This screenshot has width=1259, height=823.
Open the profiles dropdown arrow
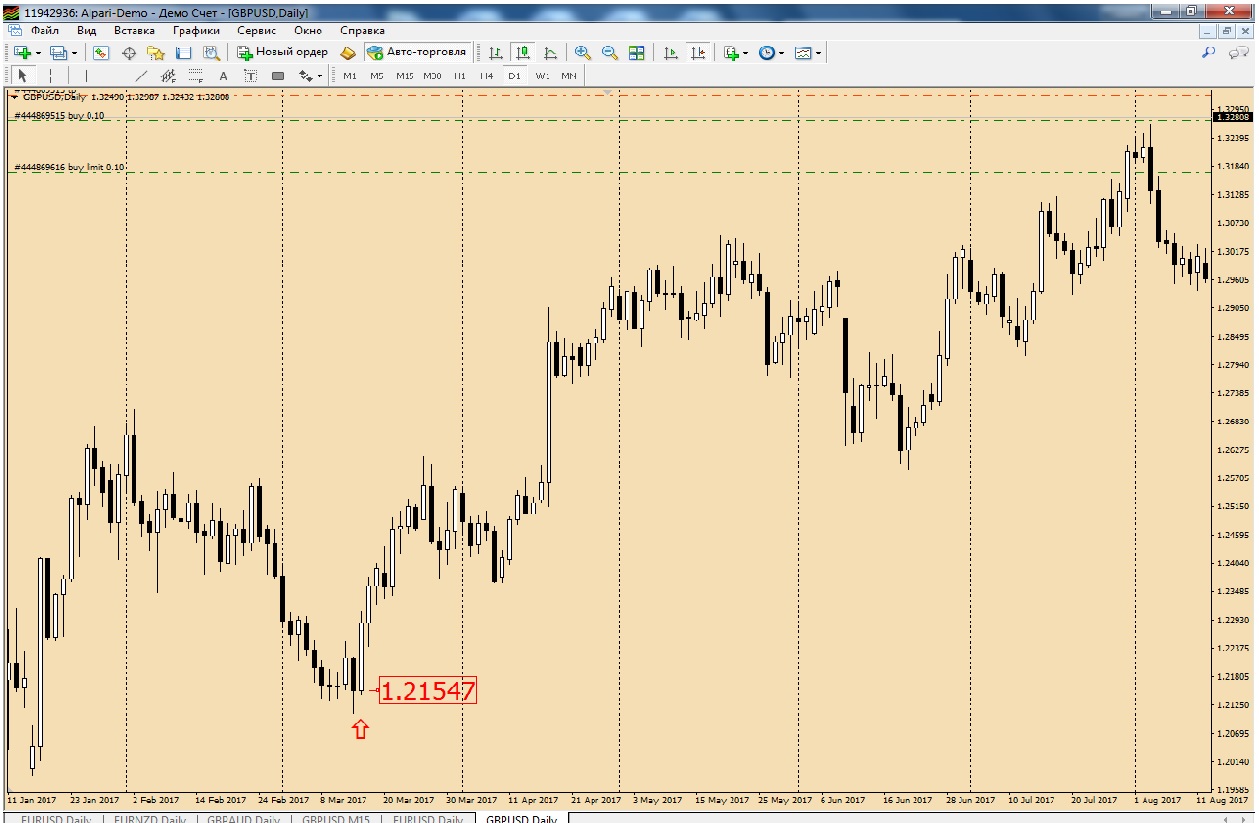tap(74, 52)
